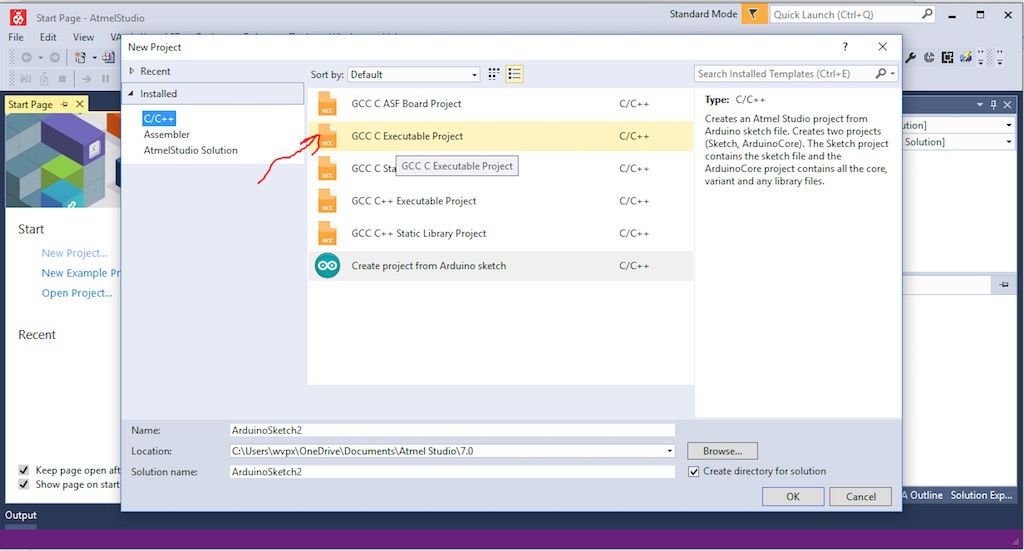Select Assembler in the template tree

(167, 134)
